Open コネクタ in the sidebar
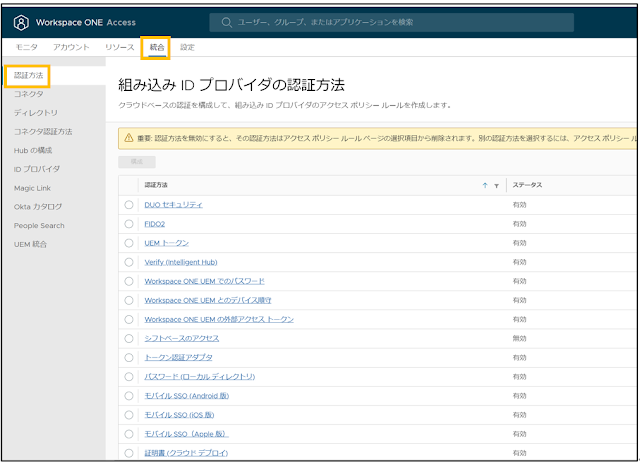640x463 pixels. tap(28, 94)
